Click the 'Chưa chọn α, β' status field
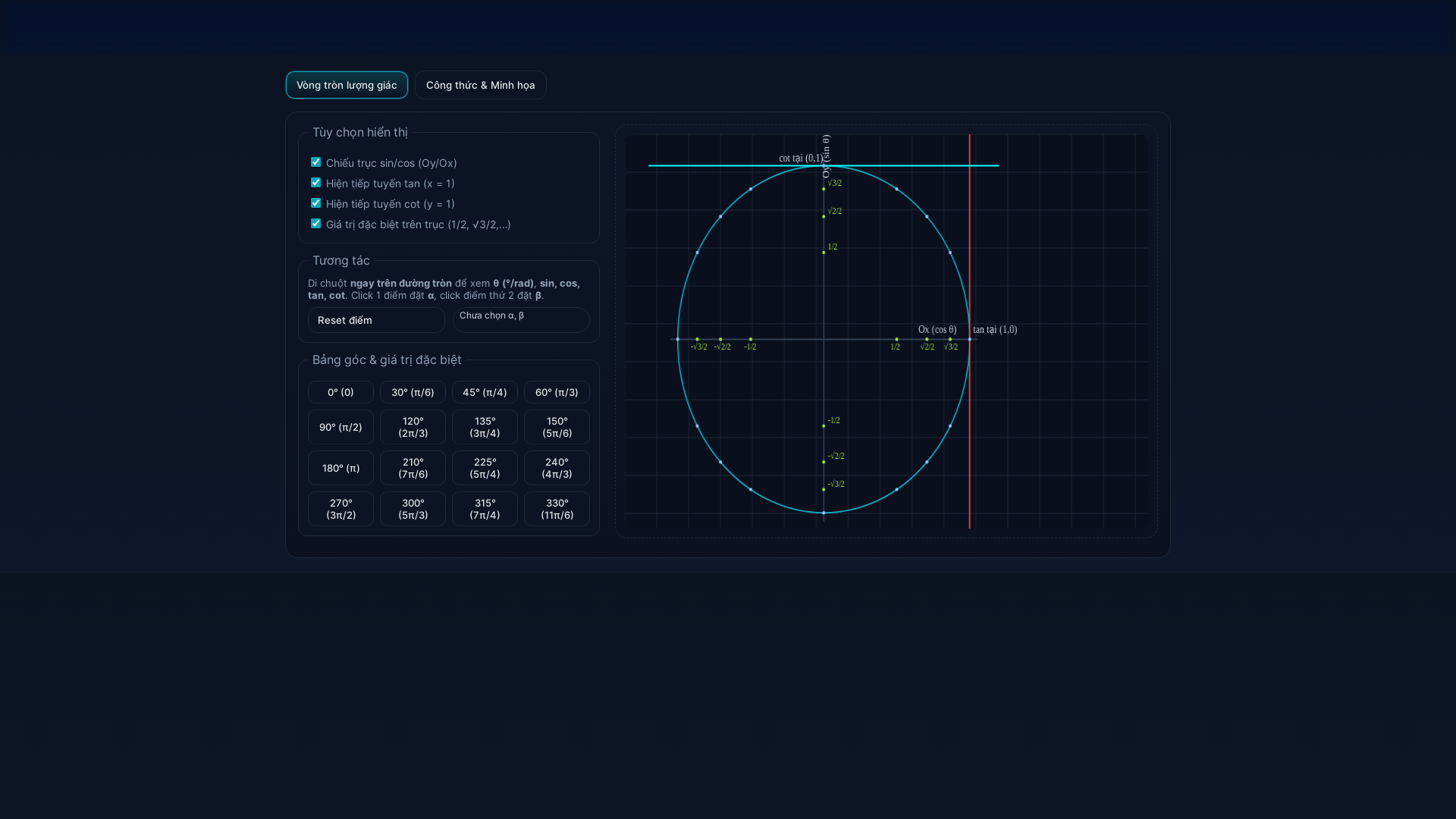Viewport: 1456px width, 819px height. [x=521, y=320]
